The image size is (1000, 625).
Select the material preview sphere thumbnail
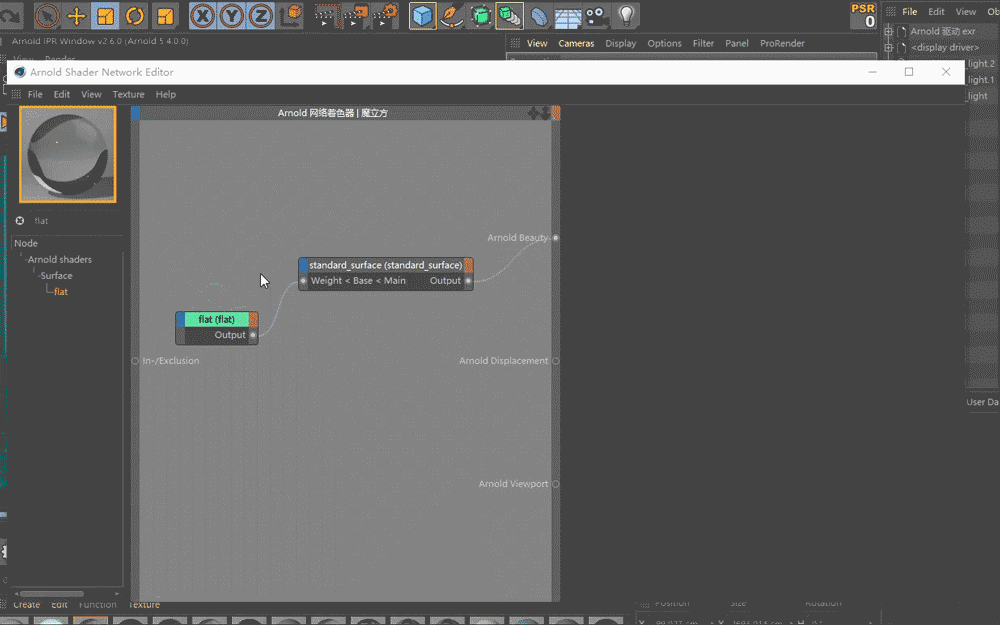(68, 154)
